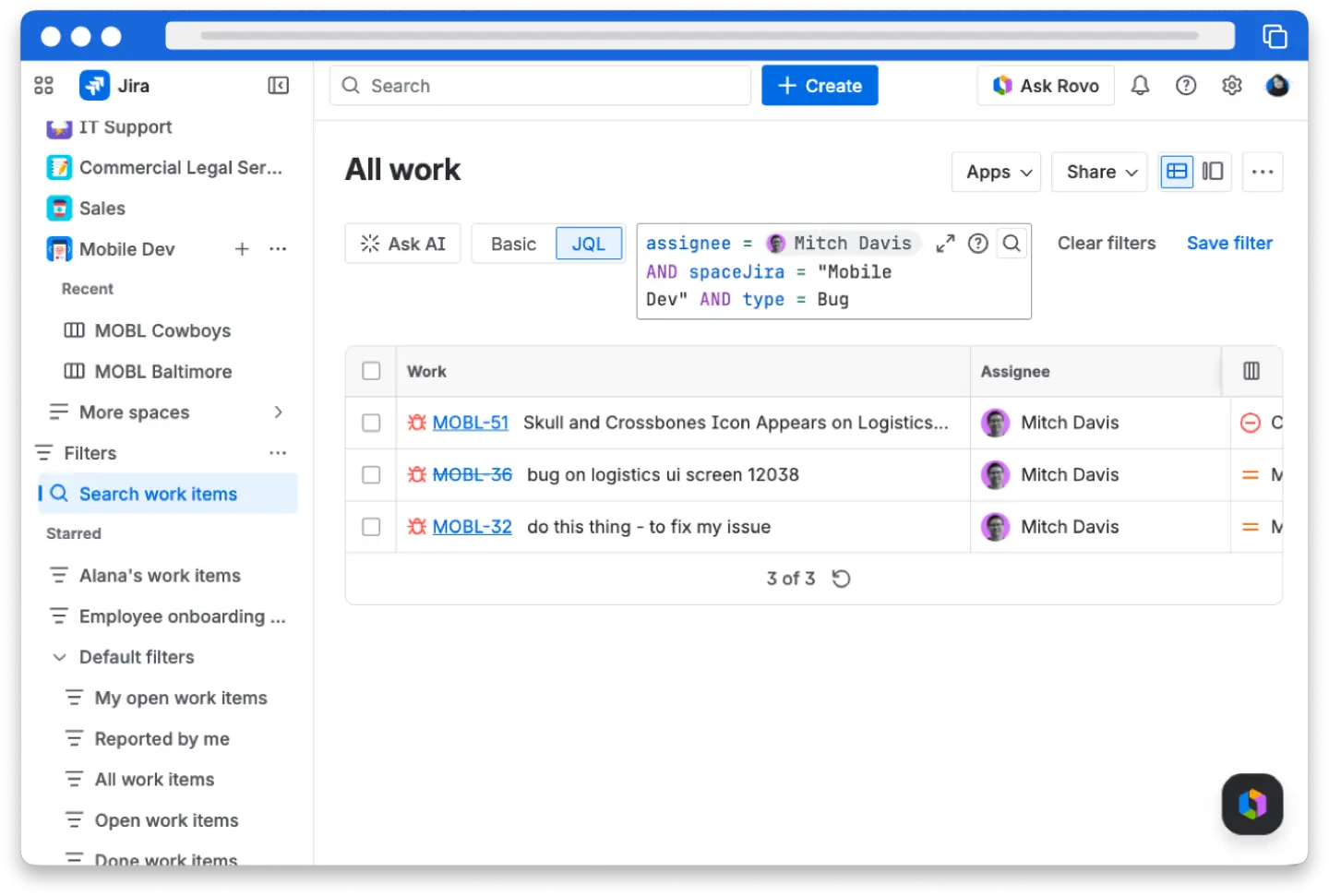Open the Share dropdown
The image size is (1329, 896).
point(1099,172)
